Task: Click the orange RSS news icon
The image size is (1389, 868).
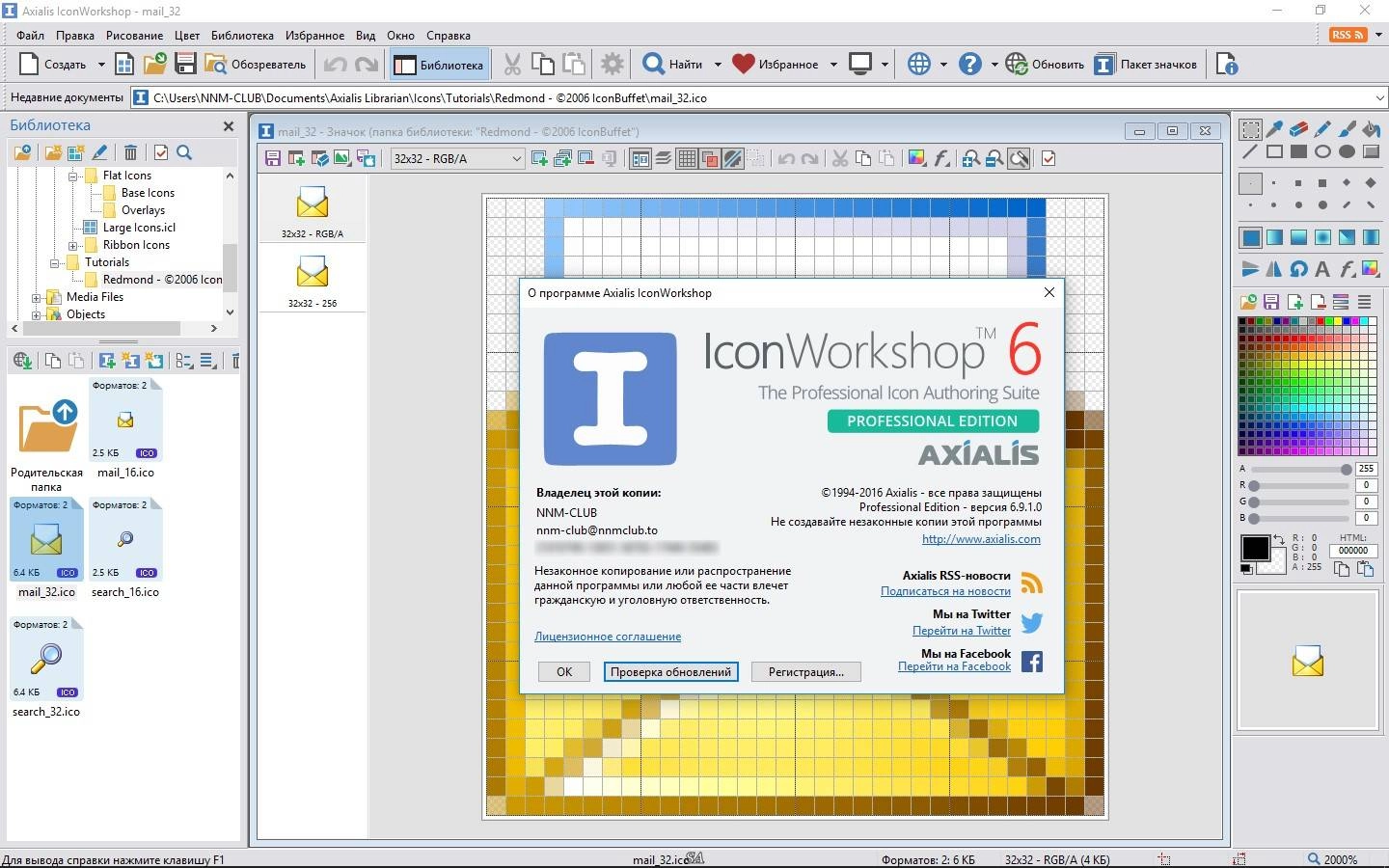Action: 1031,583
